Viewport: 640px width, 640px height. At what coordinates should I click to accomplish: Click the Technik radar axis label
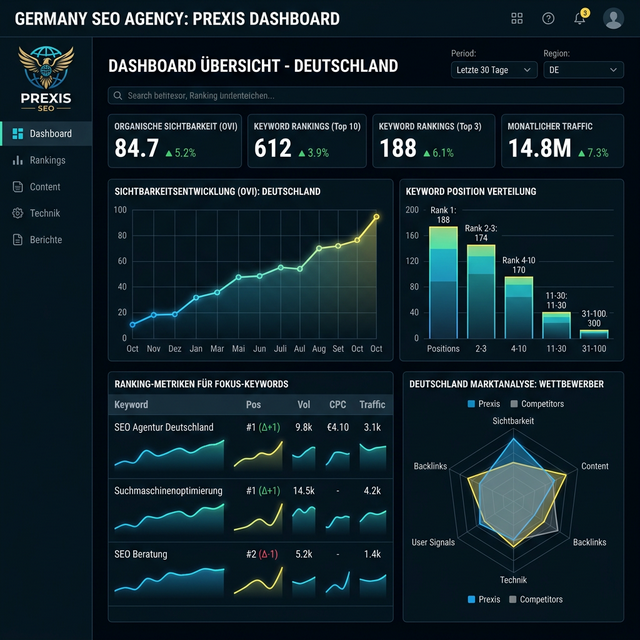point(513,580)
